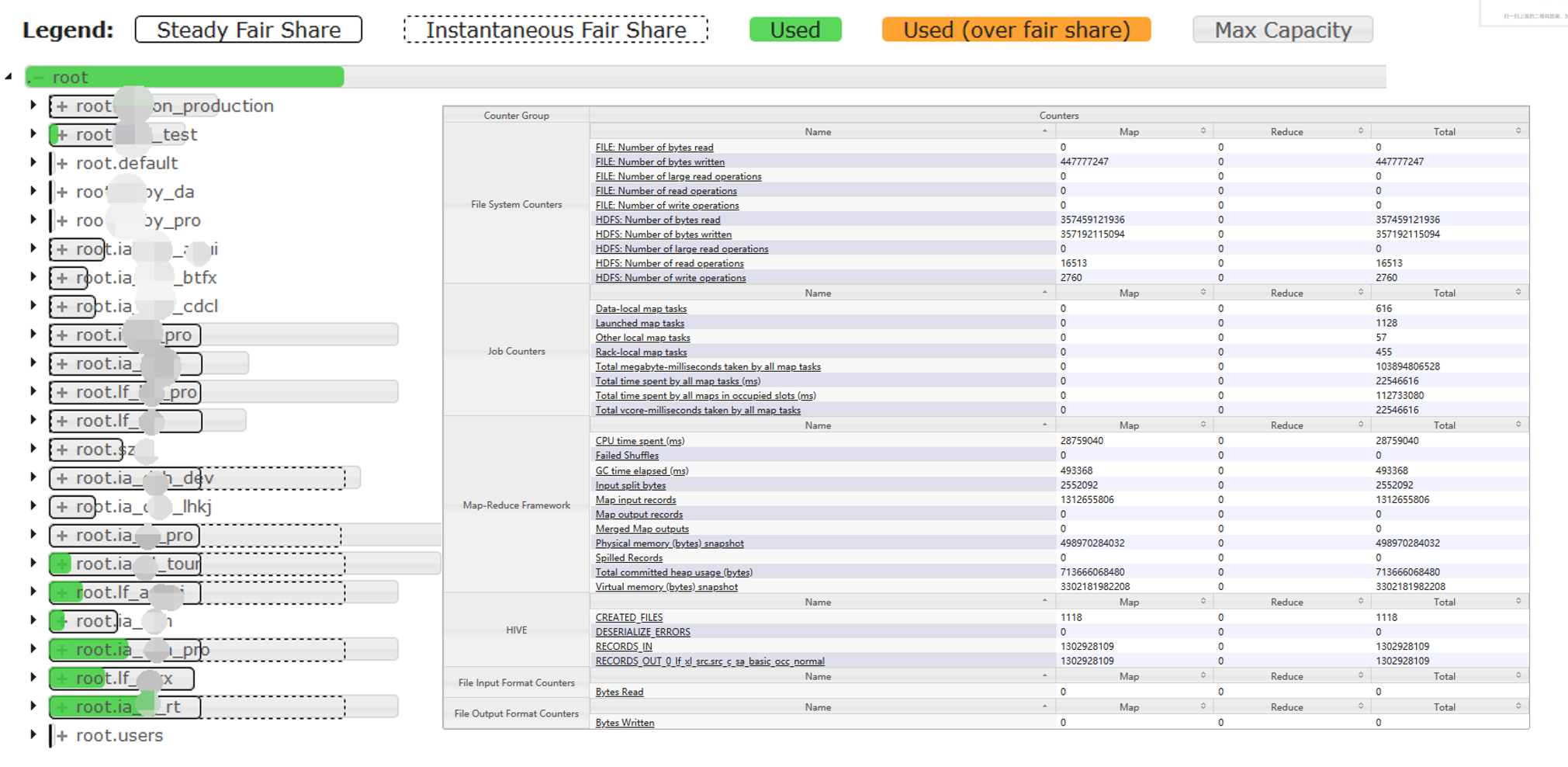The width and height of the screenshot is (1568, 767).
Task: Expand the root.users queue arrow
Action: click(x=33, y=734)
